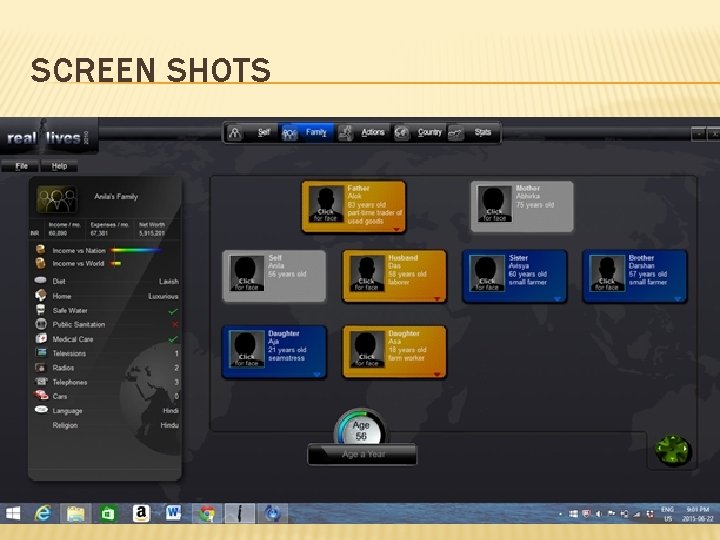Open the Help menu
Screen dimensions: 720x540
(x=59, y=166)
